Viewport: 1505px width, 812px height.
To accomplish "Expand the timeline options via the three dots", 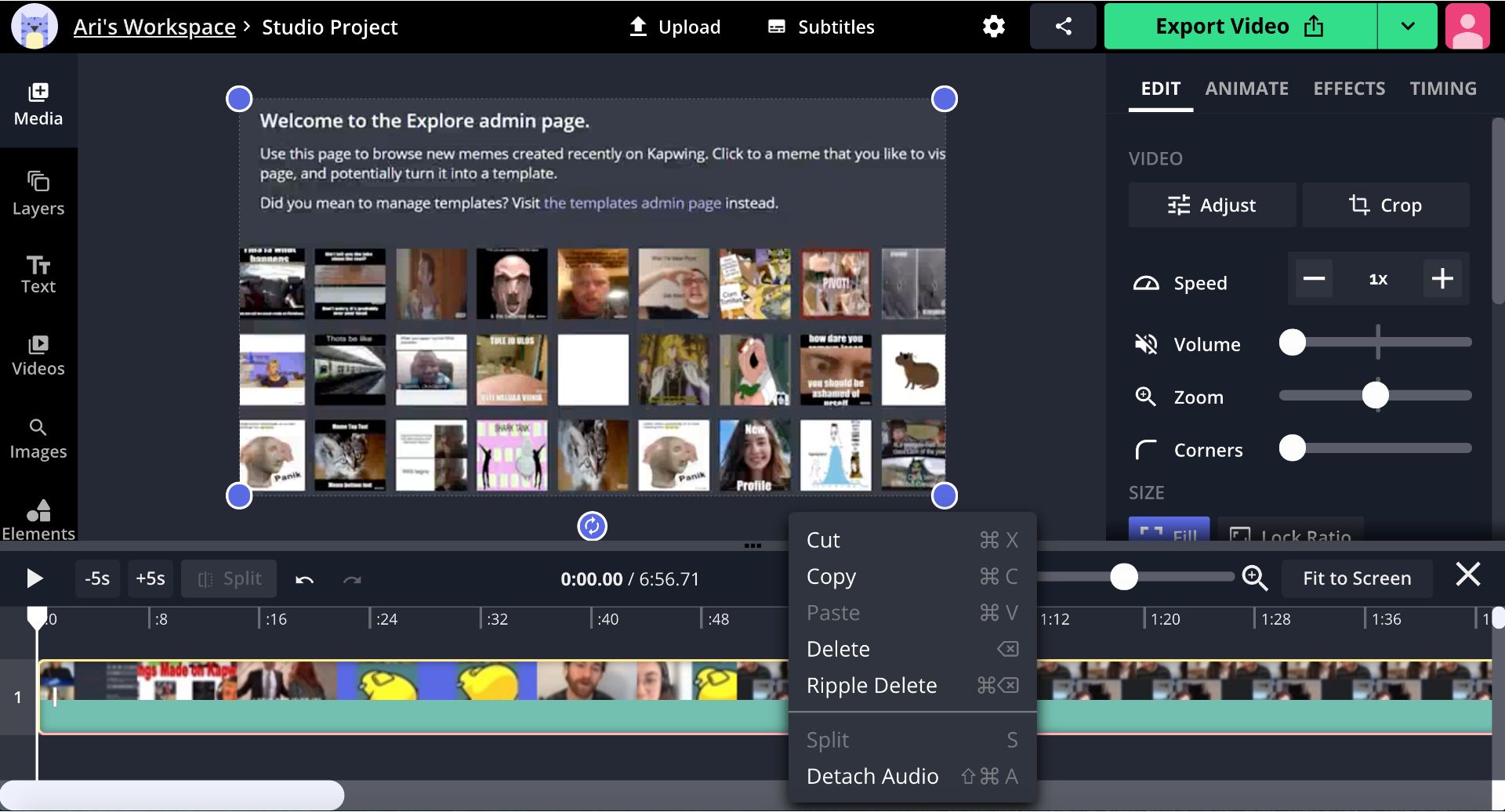I will [752, 546].
